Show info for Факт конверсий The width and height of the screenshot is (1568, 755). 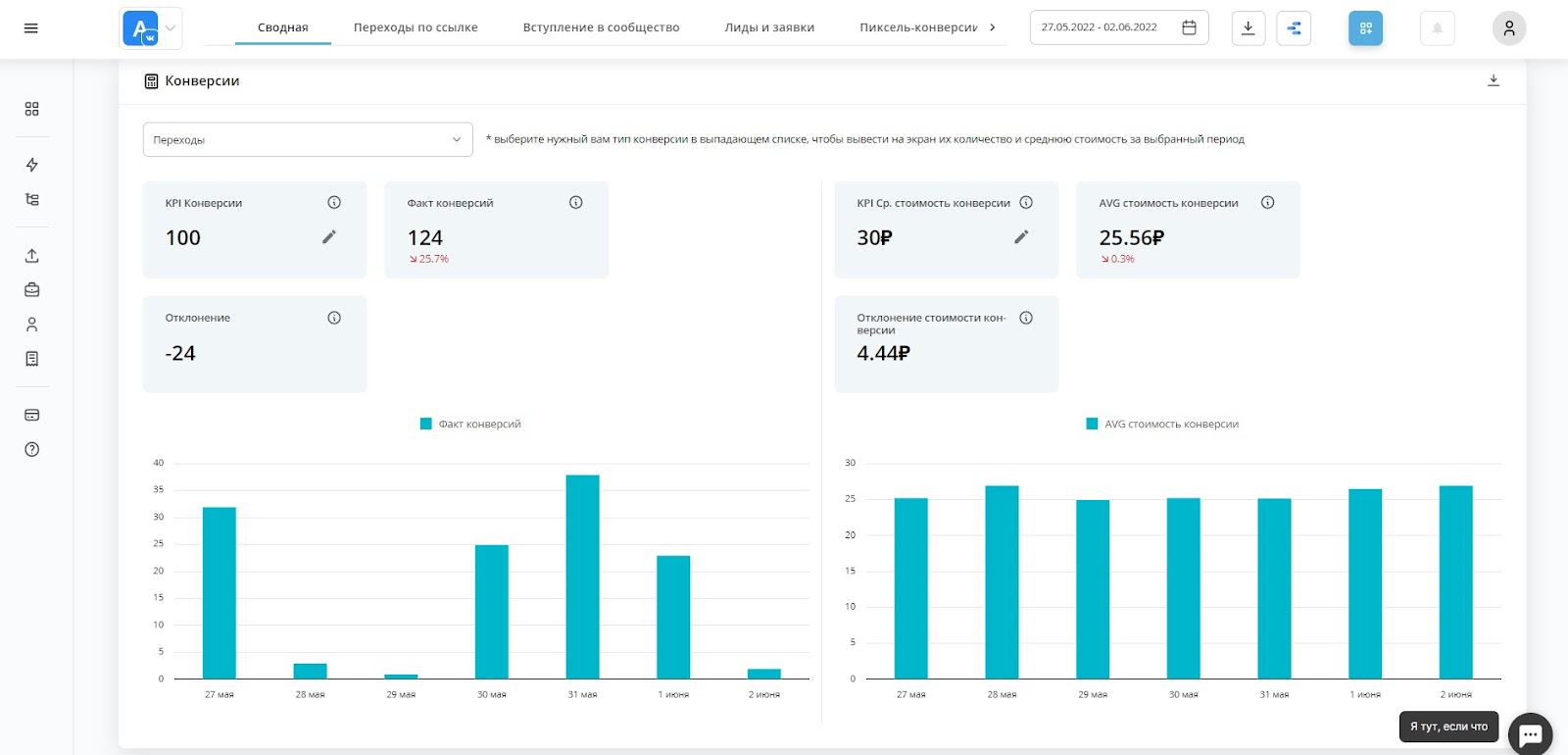576,203
